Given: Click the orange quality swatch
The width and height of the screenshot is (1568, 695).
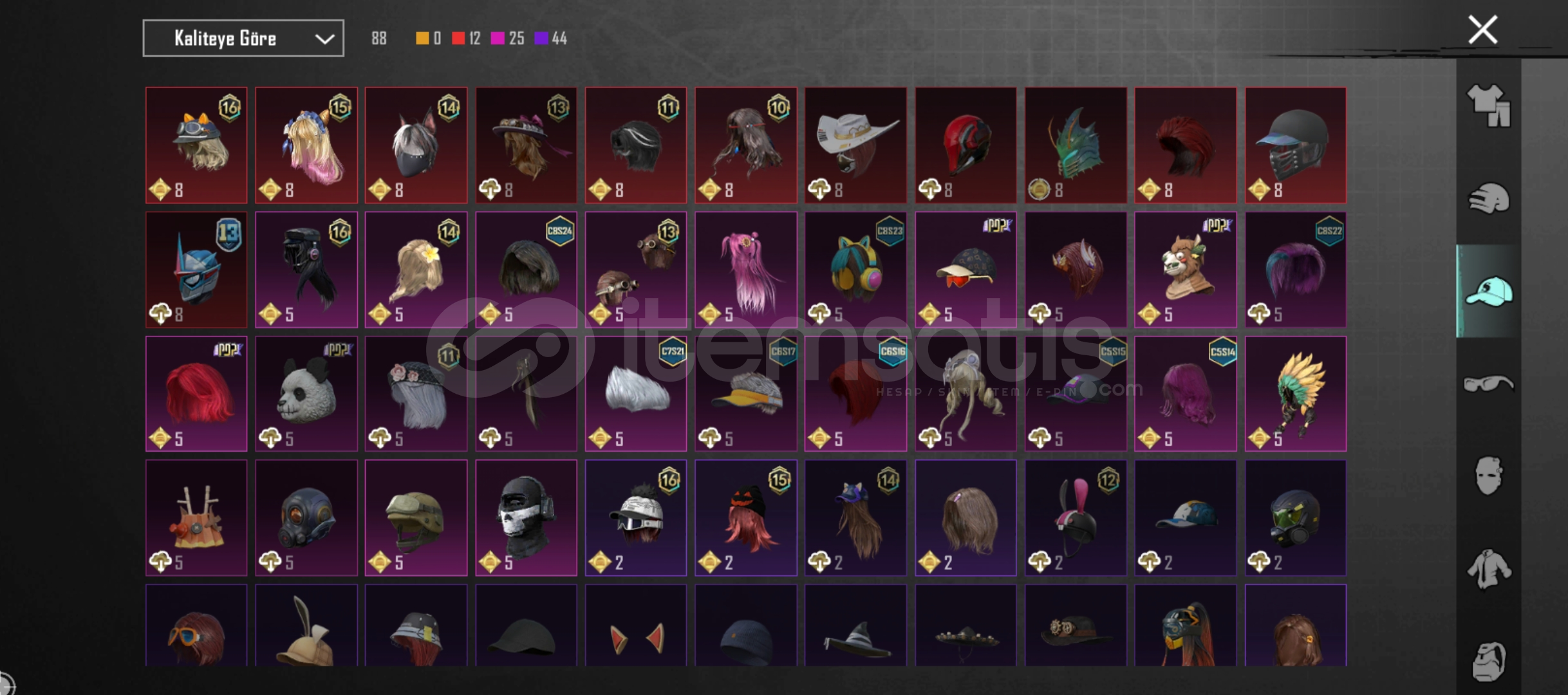Looking at the screenshot, I should coord(422,39).
